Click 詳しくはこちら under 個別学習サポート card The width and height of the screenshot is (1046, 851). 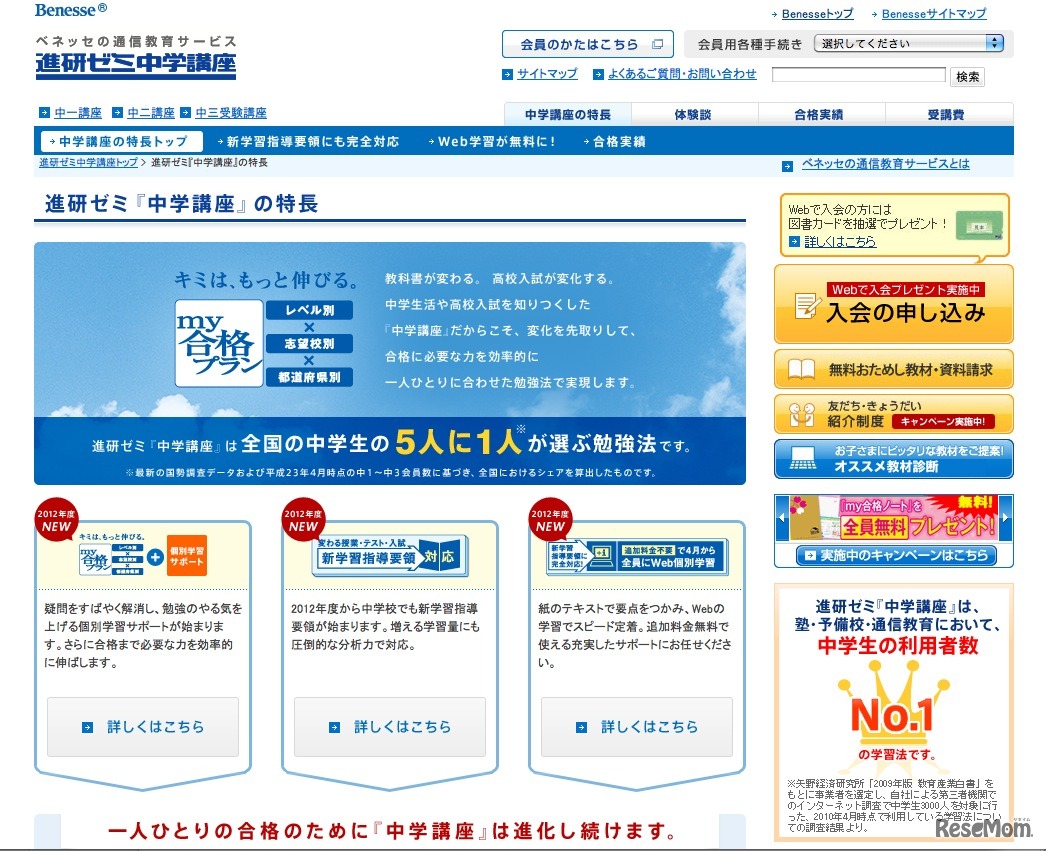pyautogui.click(x=143, y=727)
